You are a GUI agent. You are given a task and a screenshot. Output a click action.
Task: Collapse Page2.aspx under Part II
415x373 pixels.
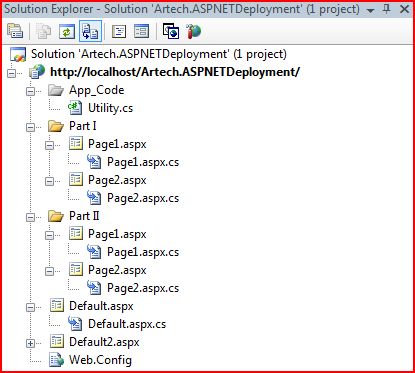click(x=49, y=271)
